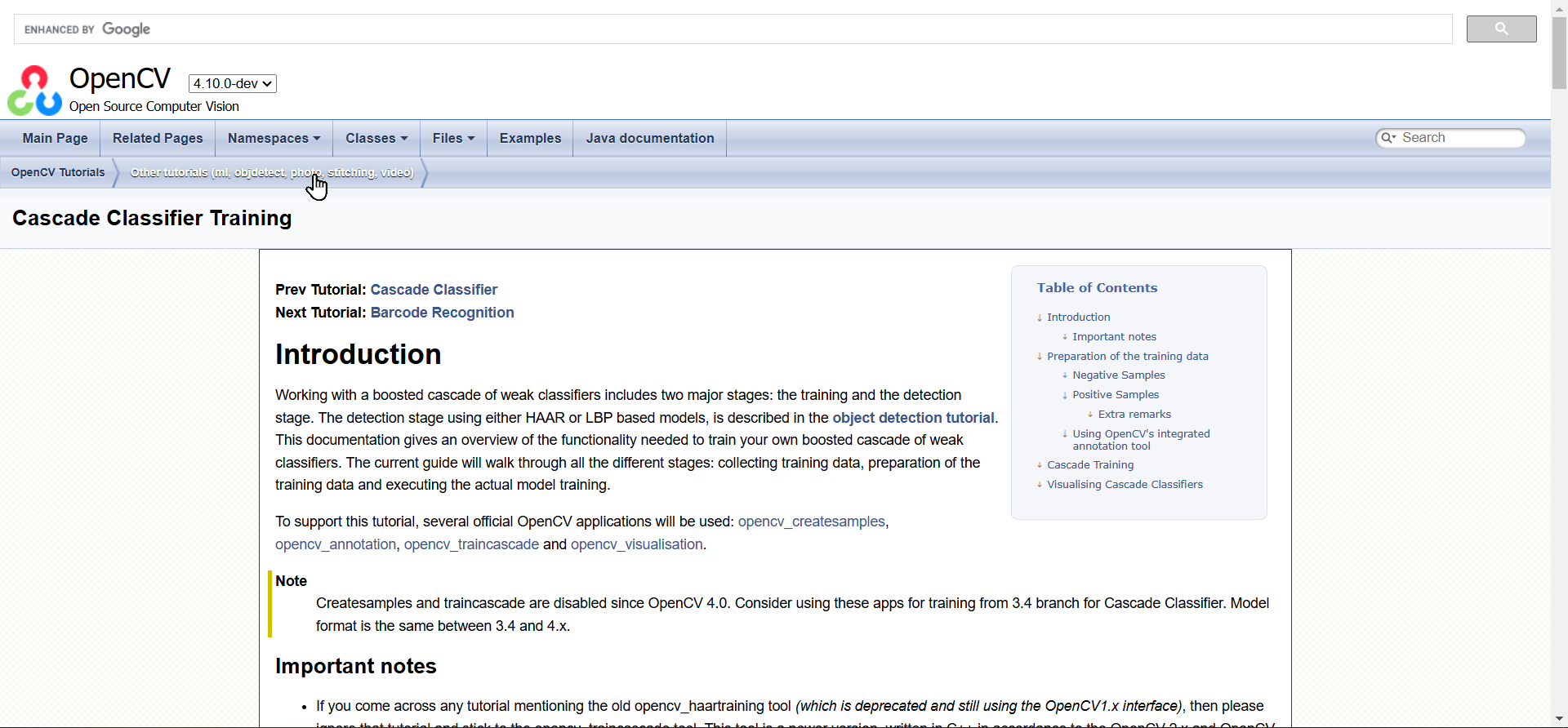
Task: Open the Barcode Recognition next tutorial link
Action: (442, 313)
